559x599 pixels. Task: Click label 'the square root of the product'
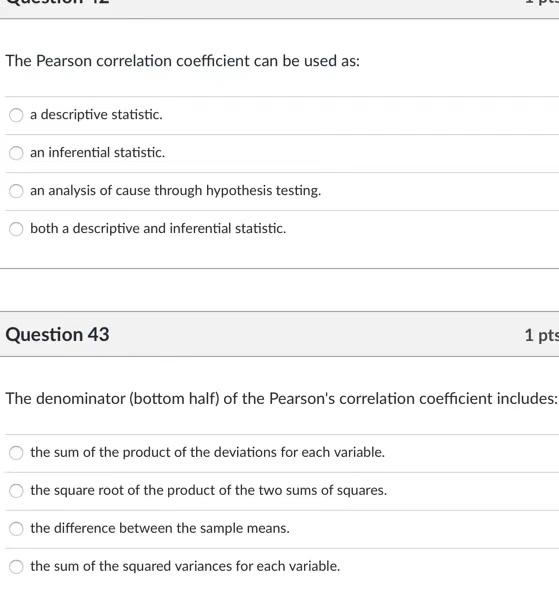point(209,490)
